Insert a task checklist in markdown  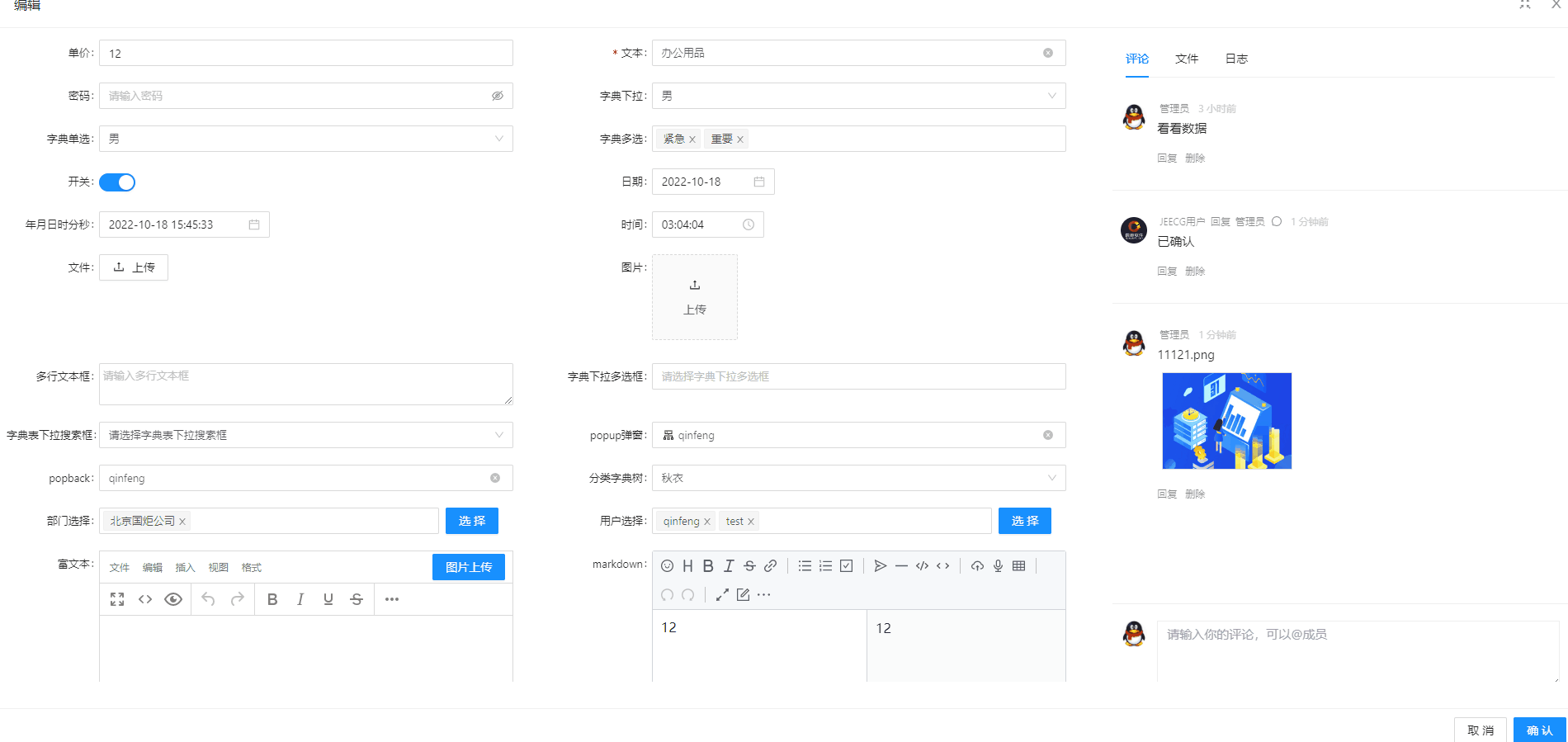pos(846,566)
